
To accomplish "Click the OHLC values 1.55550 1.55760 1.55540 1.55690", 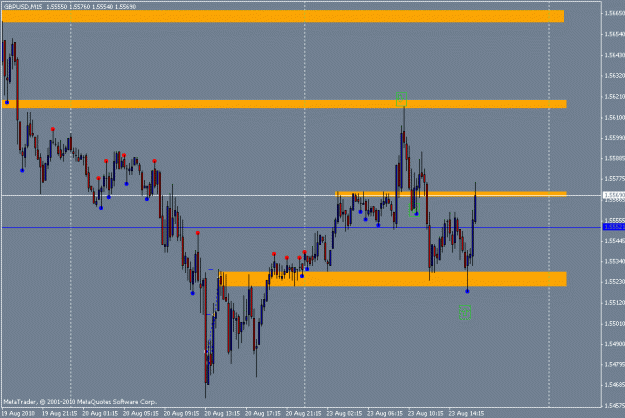I will pyautogui.click(x=91, y=7).
